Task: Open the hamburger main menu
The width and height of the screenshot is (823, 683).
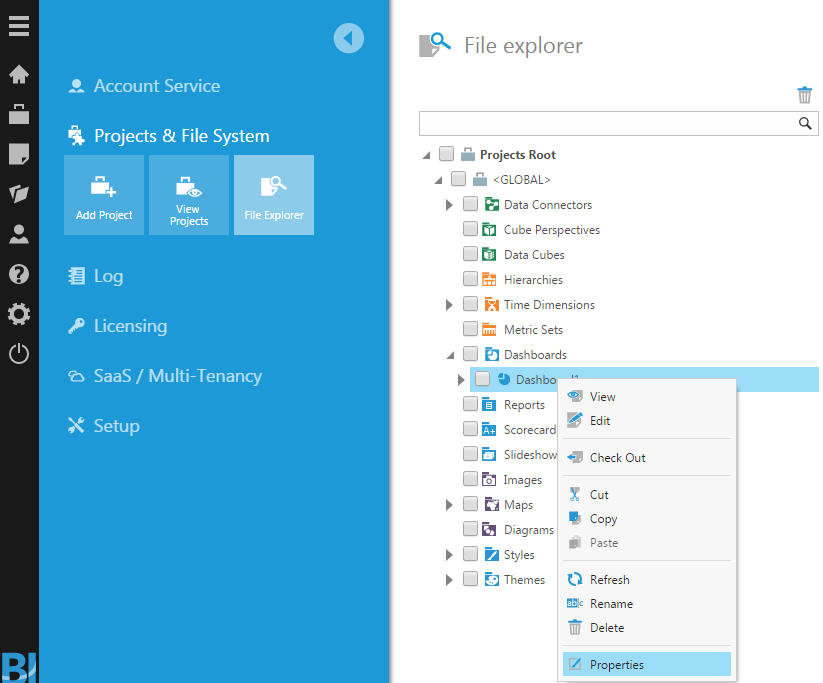Action: click(x=19, y=26)
